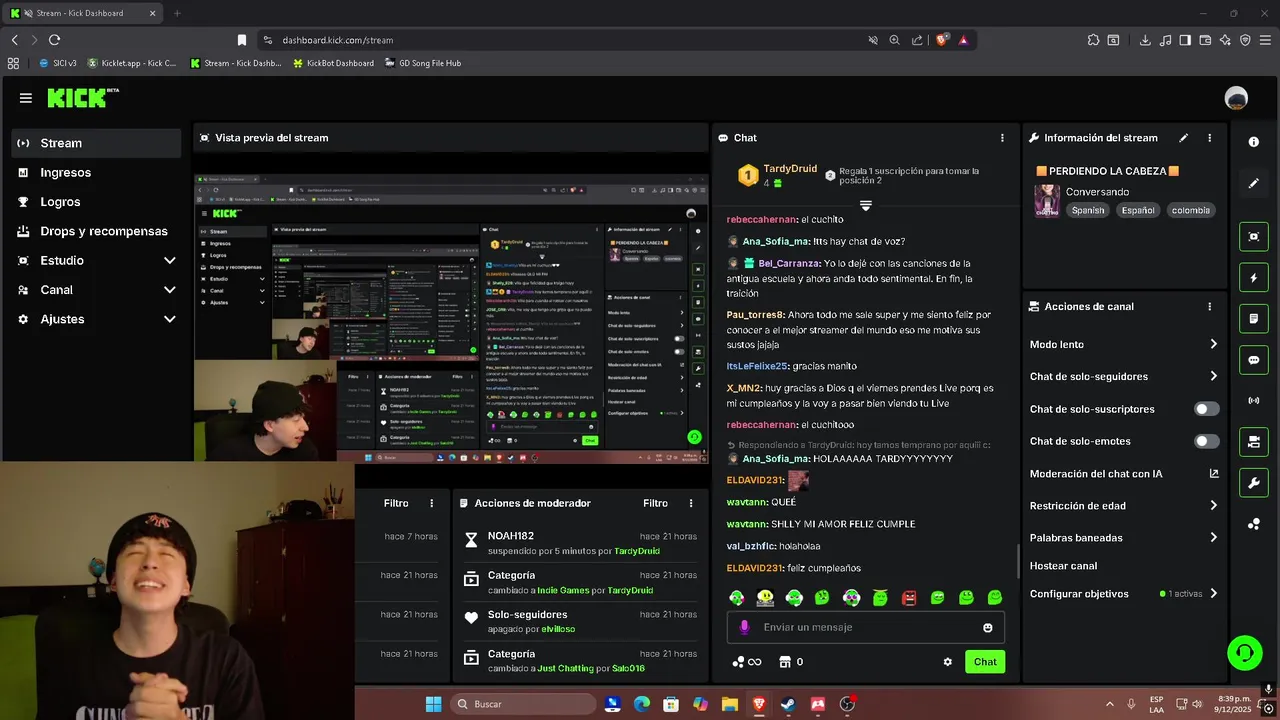Image resolution: width=1280 pixels, height=720 pixels.
Task: Expand the Ajustes sidebar section
Action: (96, 319)
